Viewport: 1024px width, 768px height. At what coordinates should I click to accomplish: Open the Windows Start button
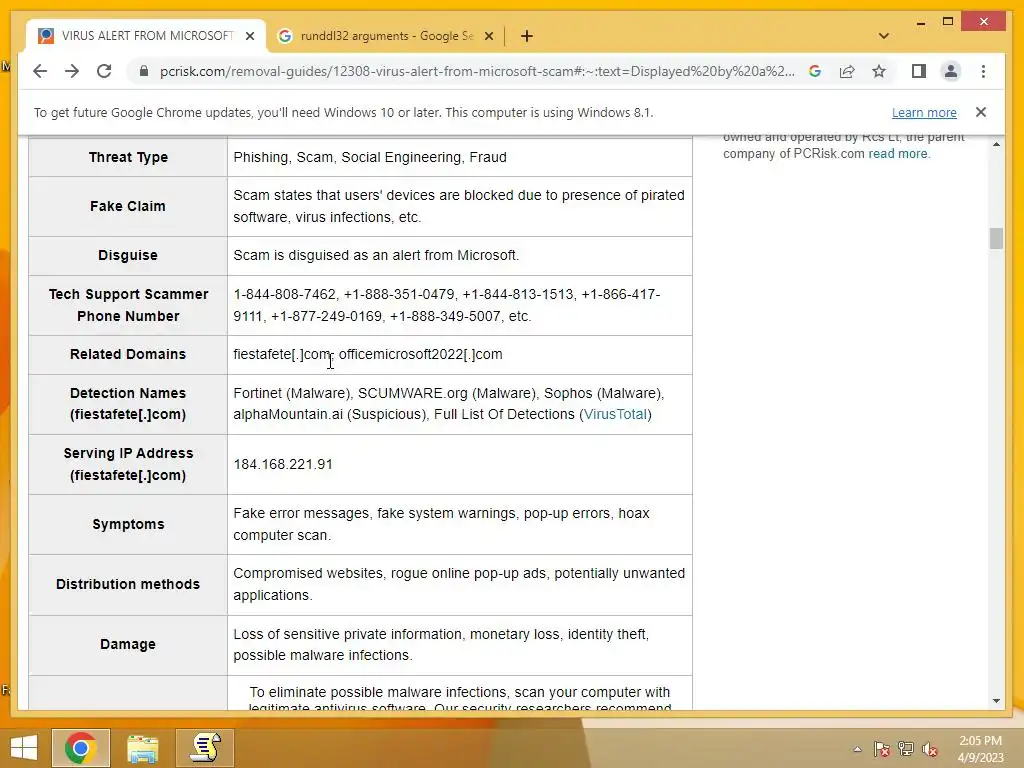pos(24,748)
